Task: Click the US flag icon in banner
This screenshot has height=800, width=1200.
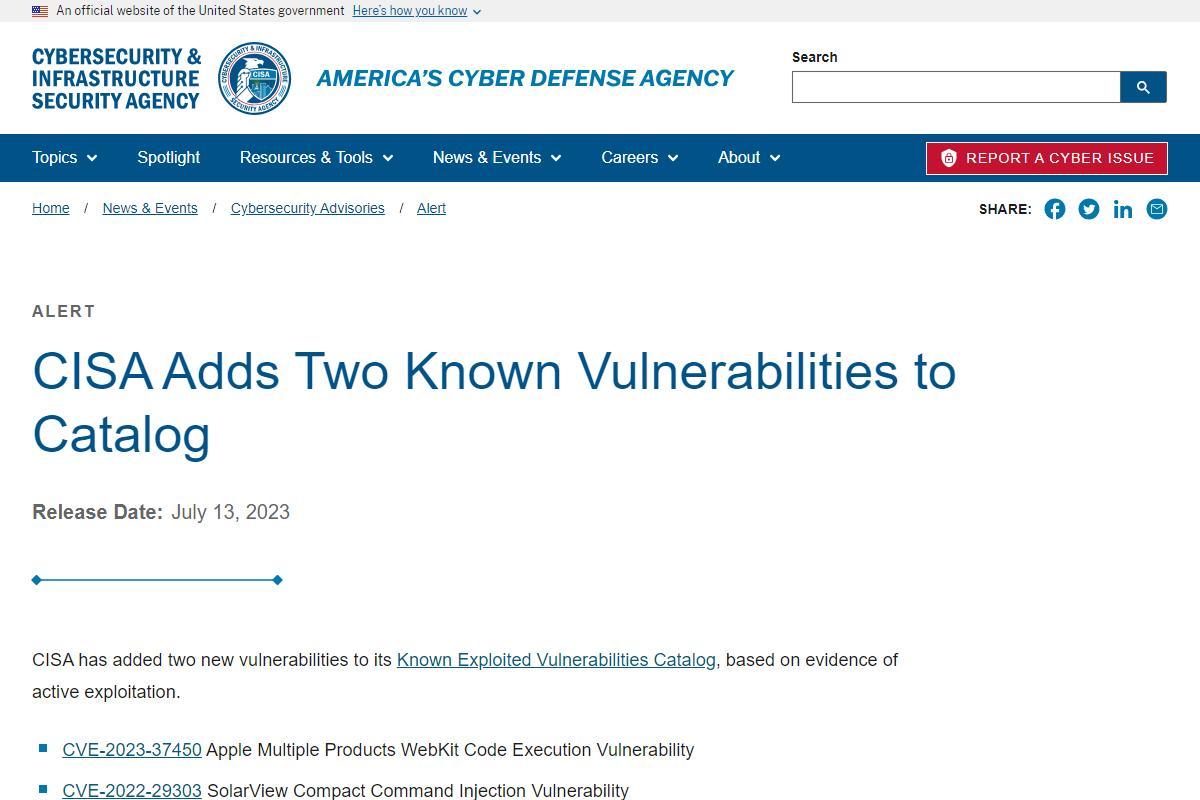Action: pyautogui.click(x=40, y=11)
